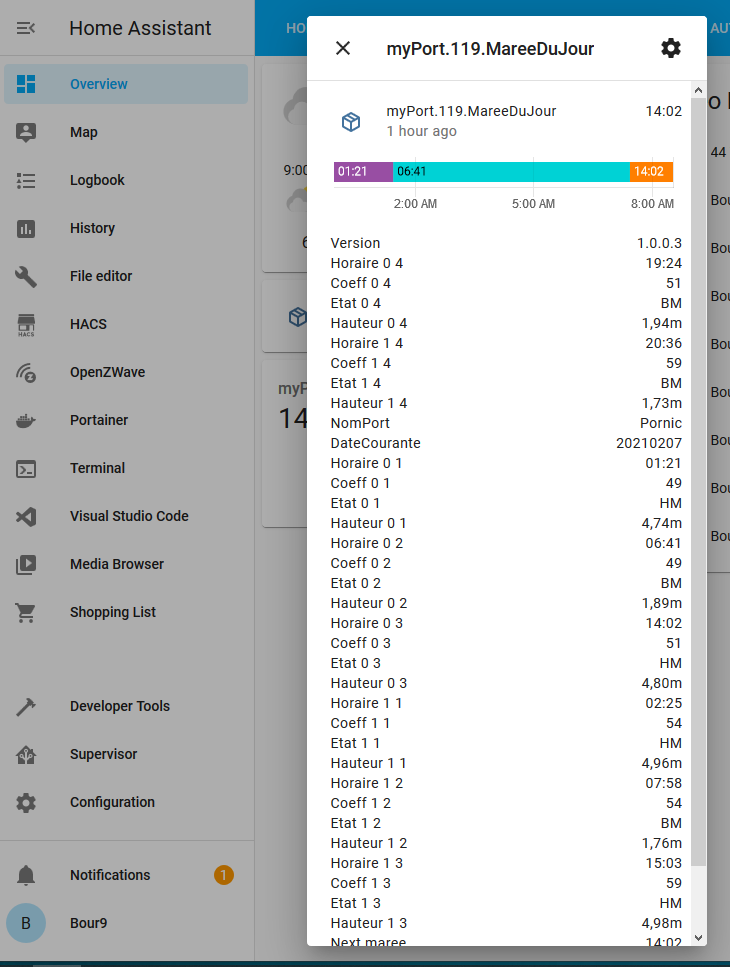Click the Supervisor sidebar link
Viewport: 730px width, 967px height.
click(103, 754)
